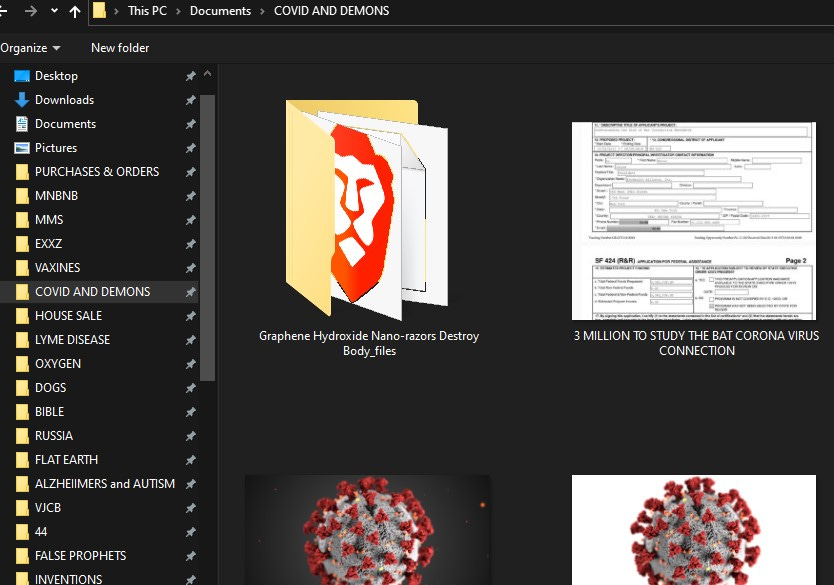Select This PC in the breadcrumb

[147, 11]
